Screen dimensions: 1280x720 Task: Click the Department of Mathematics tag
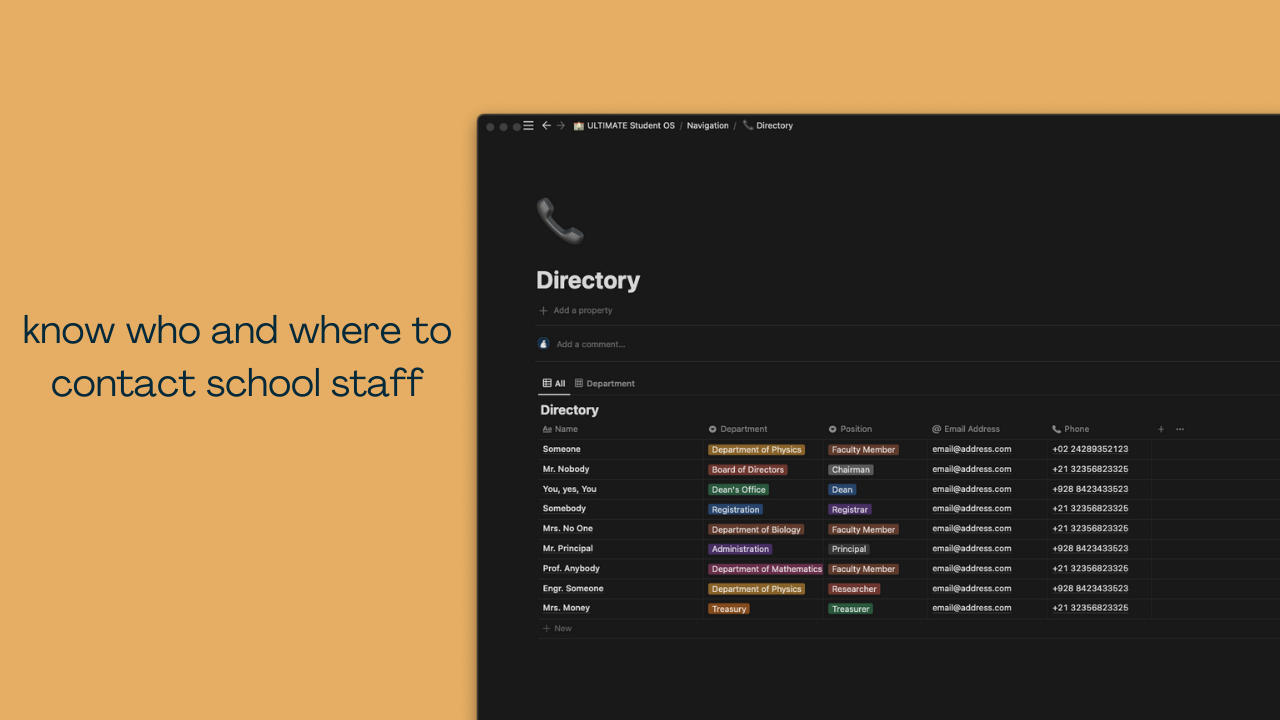tap(766, 569)
